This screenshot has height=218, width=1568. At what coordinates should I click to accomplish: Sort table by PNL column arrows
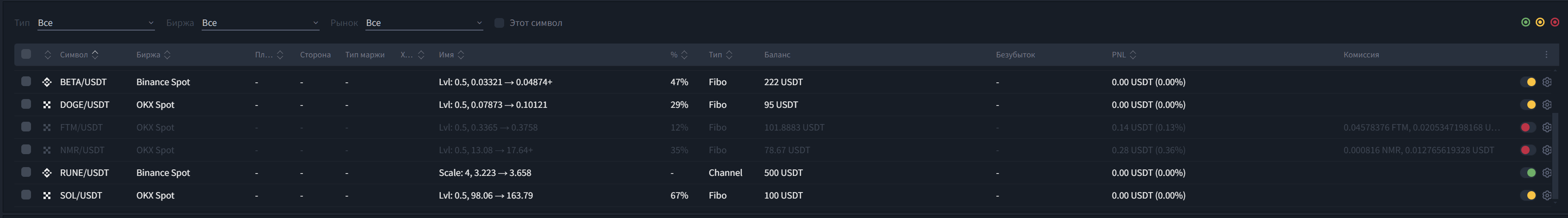[1133, 55]
